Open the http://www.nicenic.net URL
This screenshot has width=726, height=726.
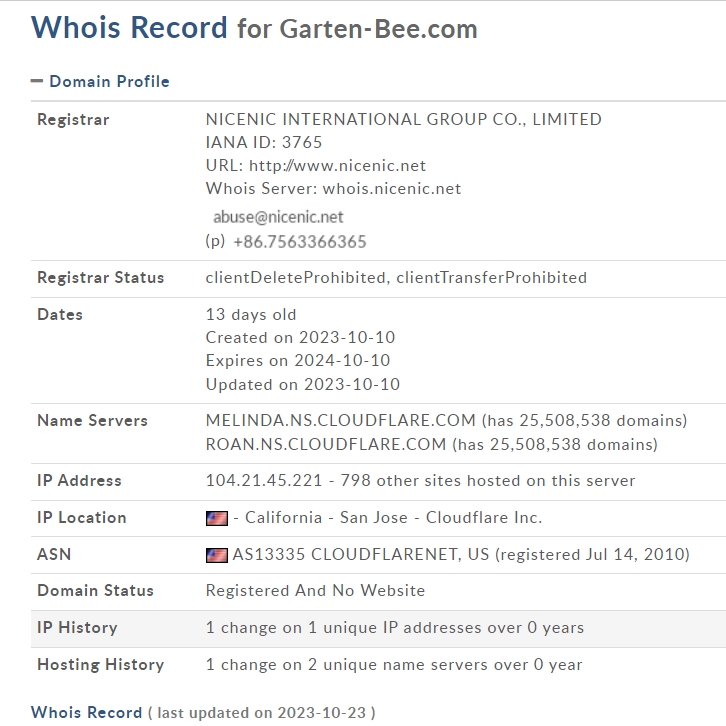click(337, 166)
